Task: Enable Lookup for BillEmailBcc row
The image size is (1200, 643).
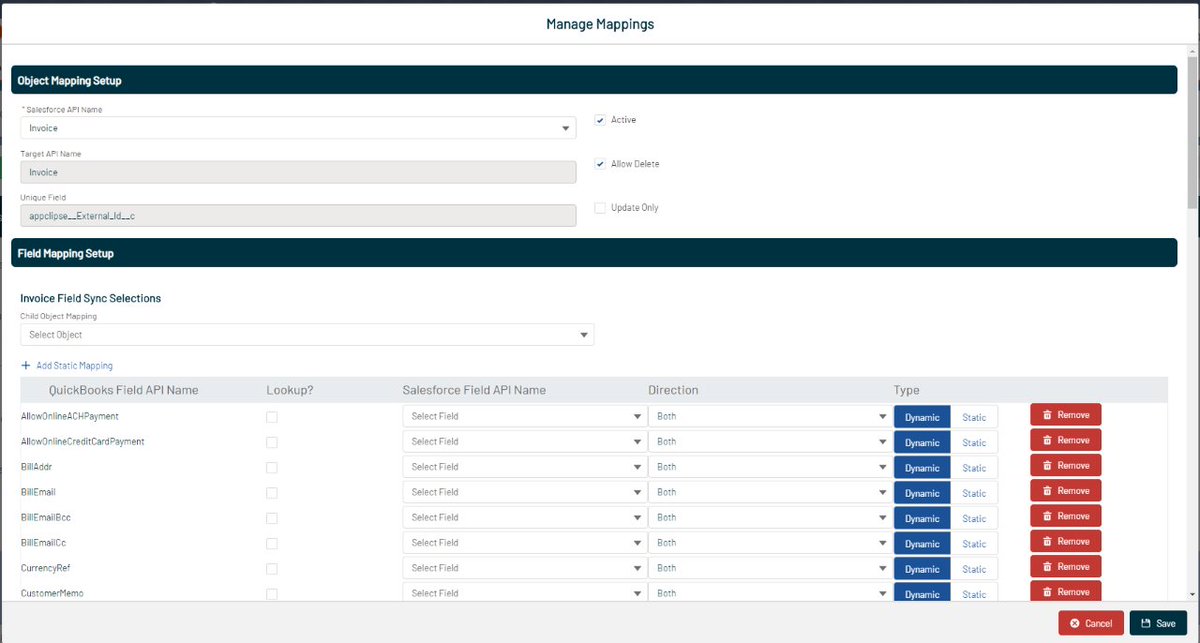Action: [272, 518]
